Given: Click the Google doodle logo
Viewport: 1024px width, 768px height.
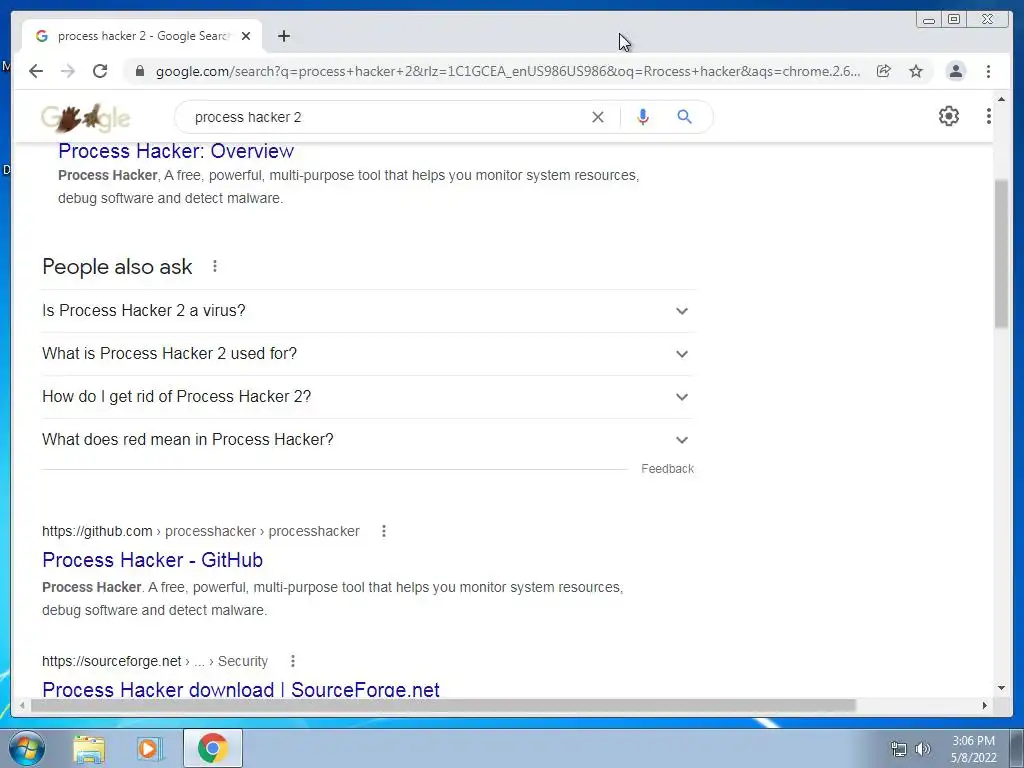Looking at the screenshot, I should (x=86, y=118).
